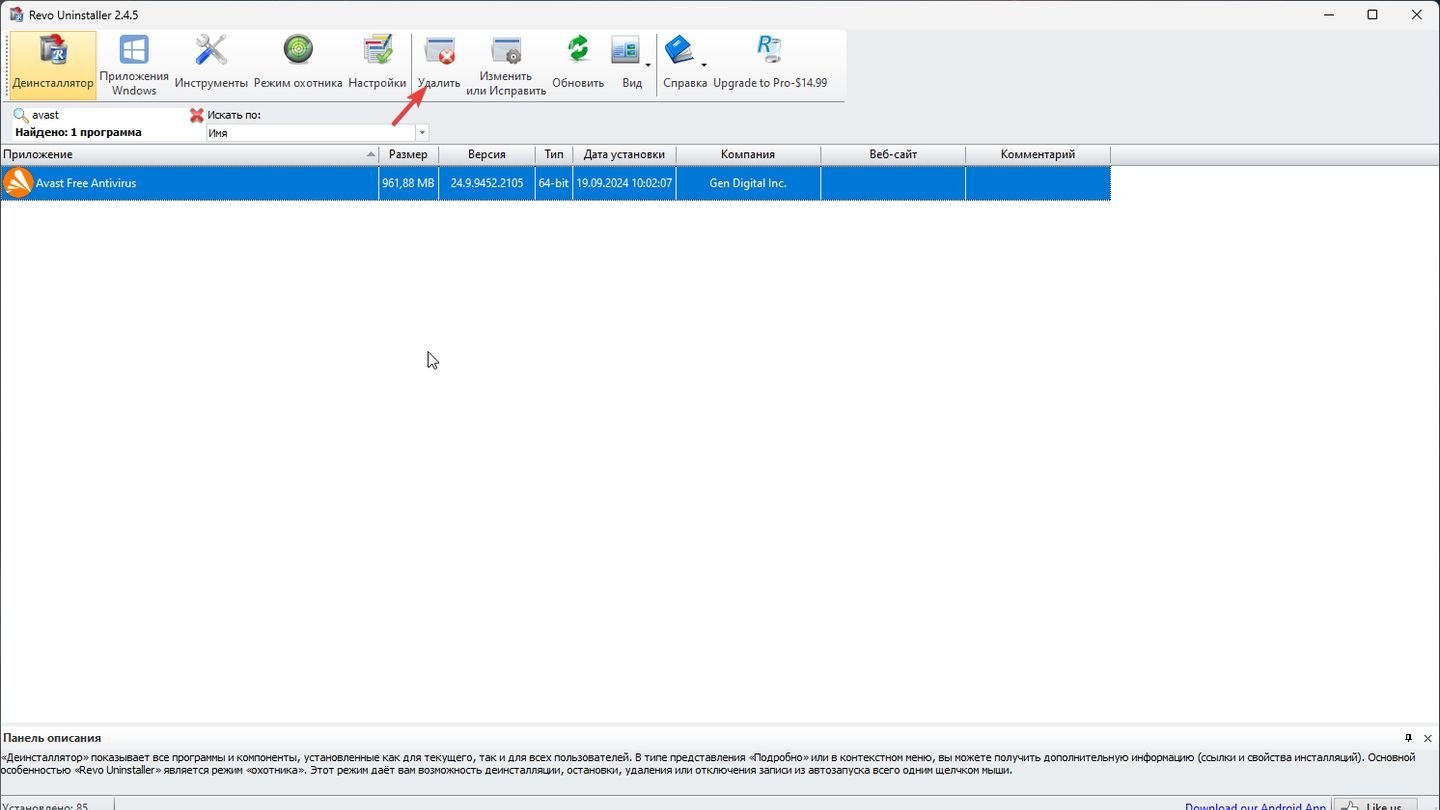Sort by Комментарий column header

(1038, 154)
